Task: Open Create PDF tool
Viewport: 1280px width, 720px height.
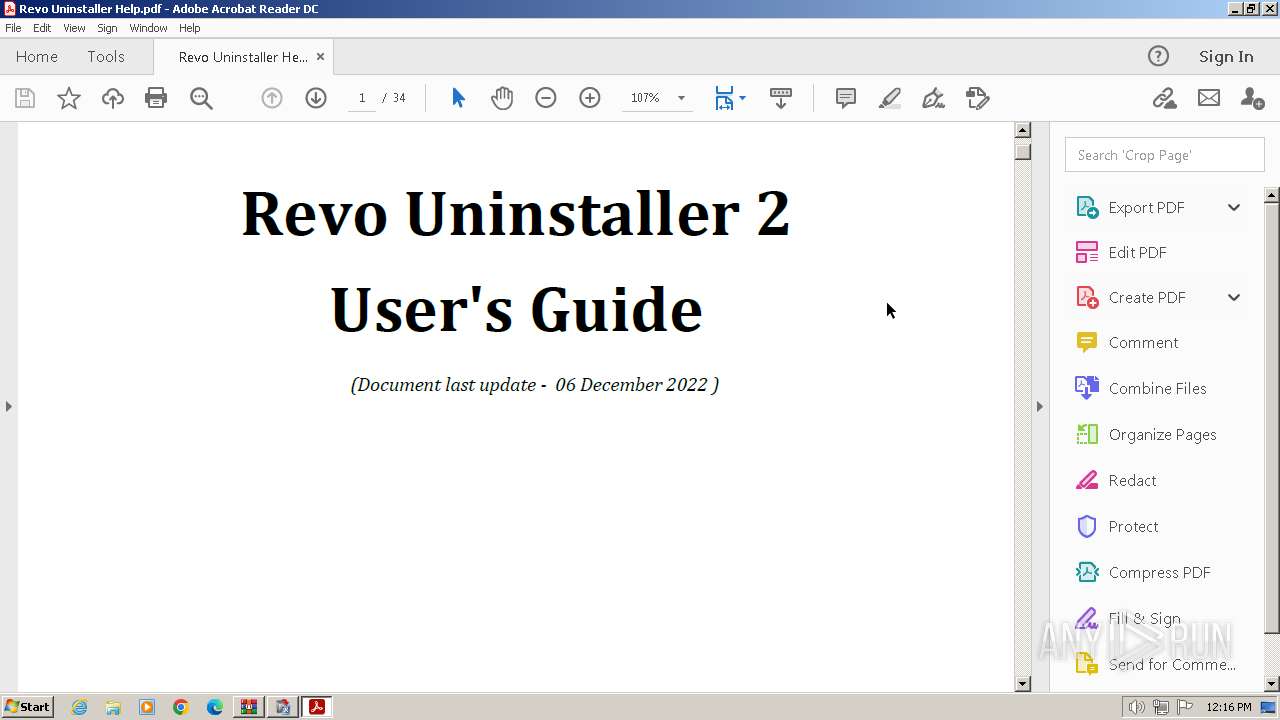Action: pyautogui.click(x=1147, y=297)
